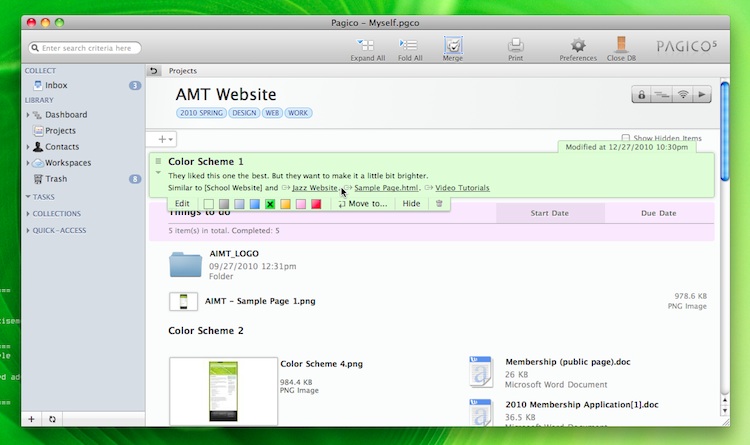
Task: Open the Video Tutorials link
Action: point(462,188)
